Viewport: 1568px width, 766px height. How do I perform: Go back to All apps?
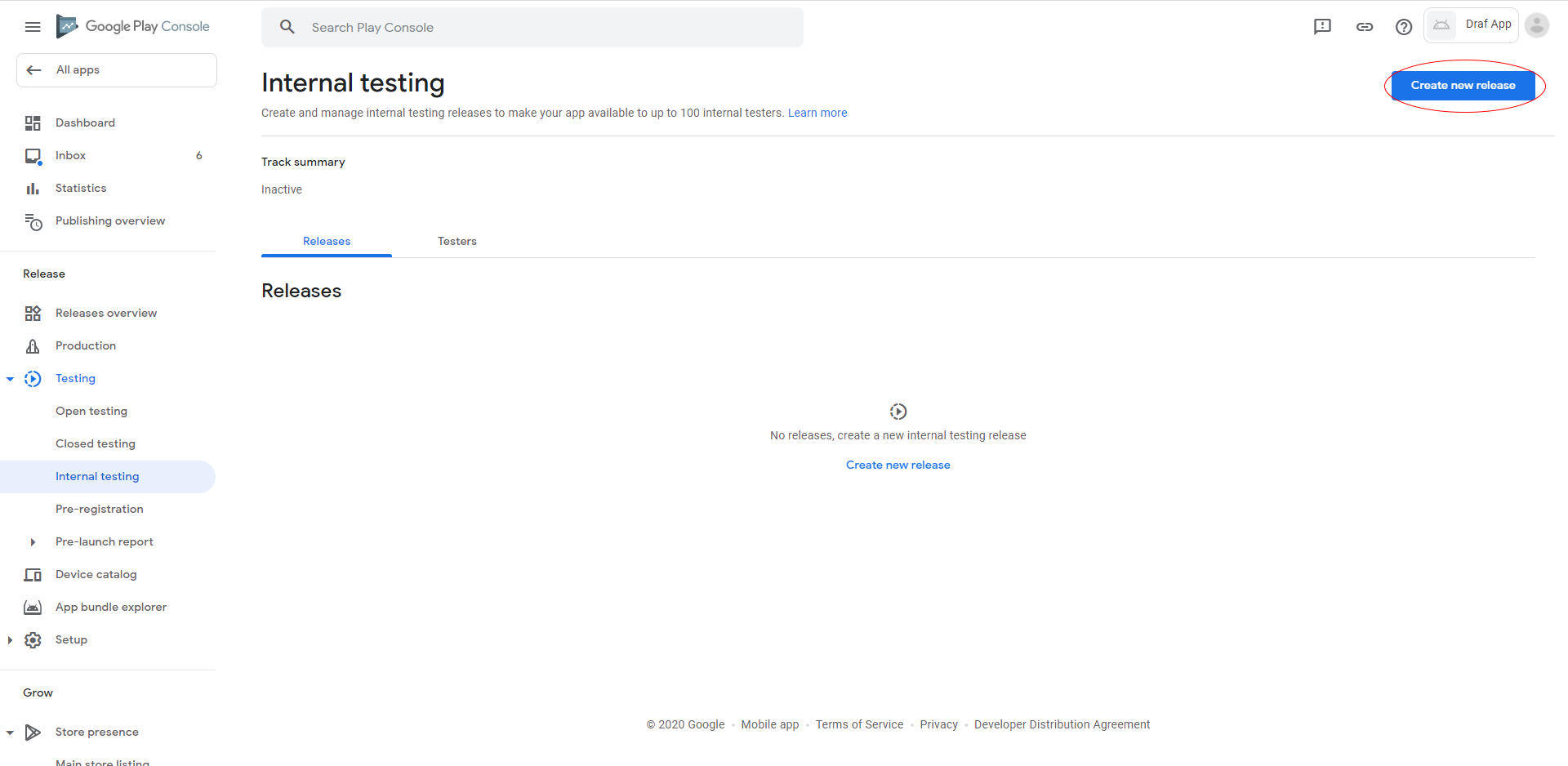point(117,70)
